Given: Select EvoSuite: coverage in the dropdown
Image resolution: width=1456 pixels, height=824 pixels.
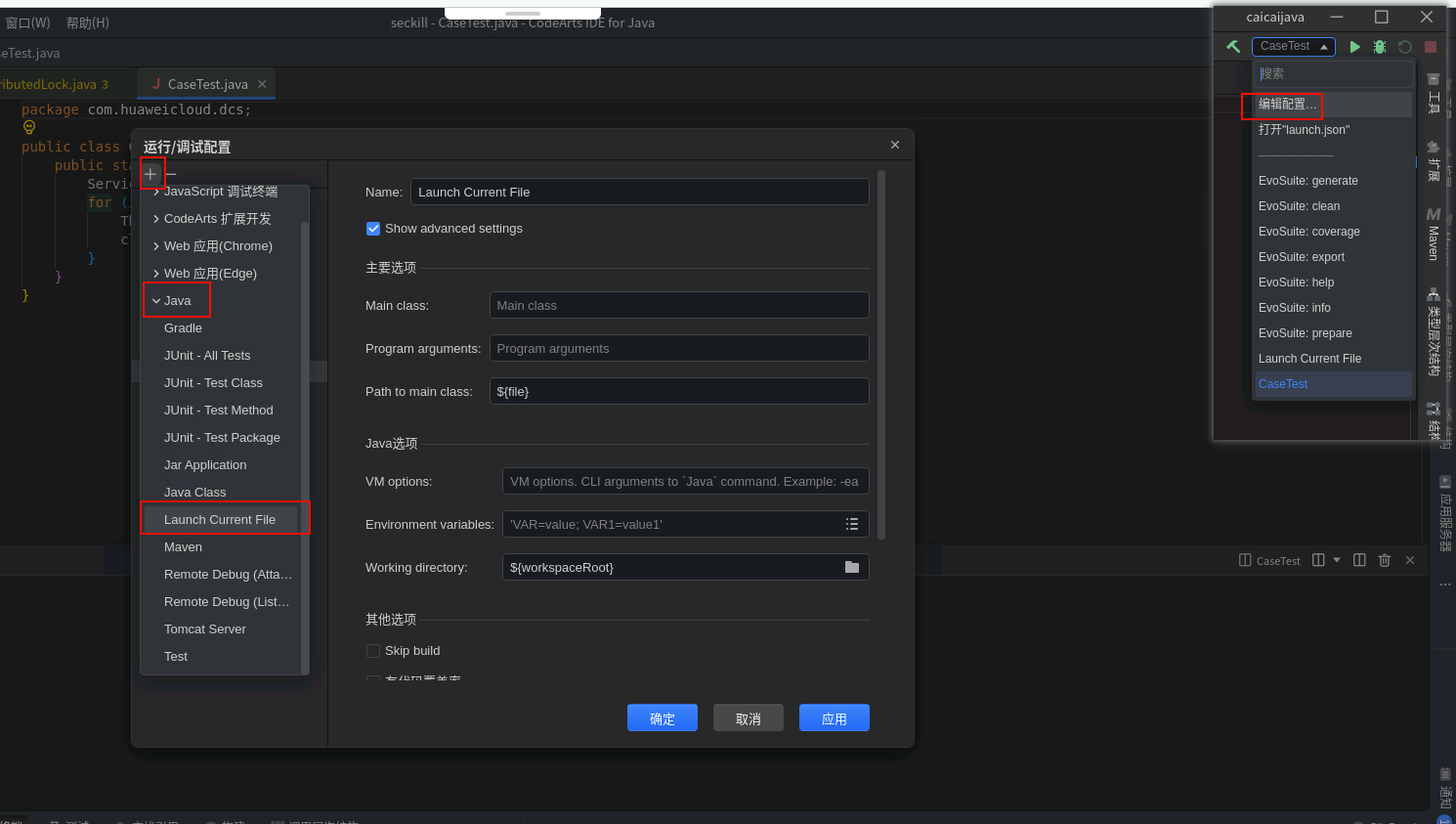Looking at the screenshot, I should [1333, 232].
